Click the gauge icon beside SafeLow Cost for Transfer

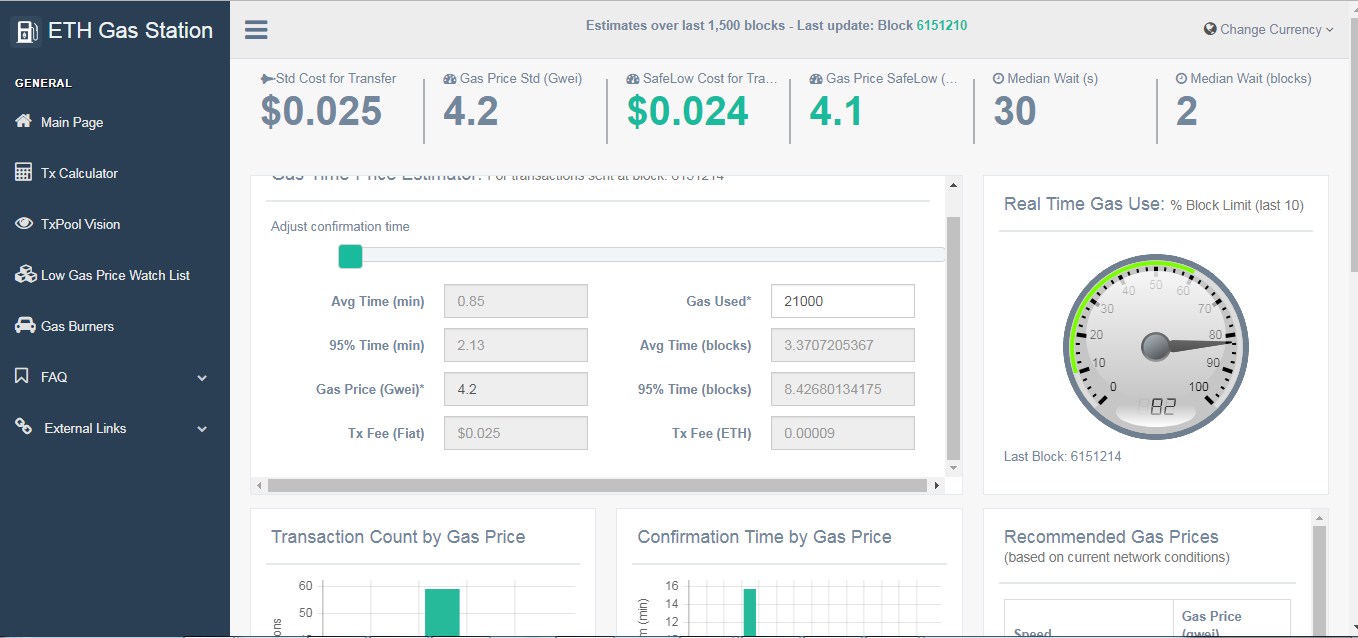tap(633, 78)
